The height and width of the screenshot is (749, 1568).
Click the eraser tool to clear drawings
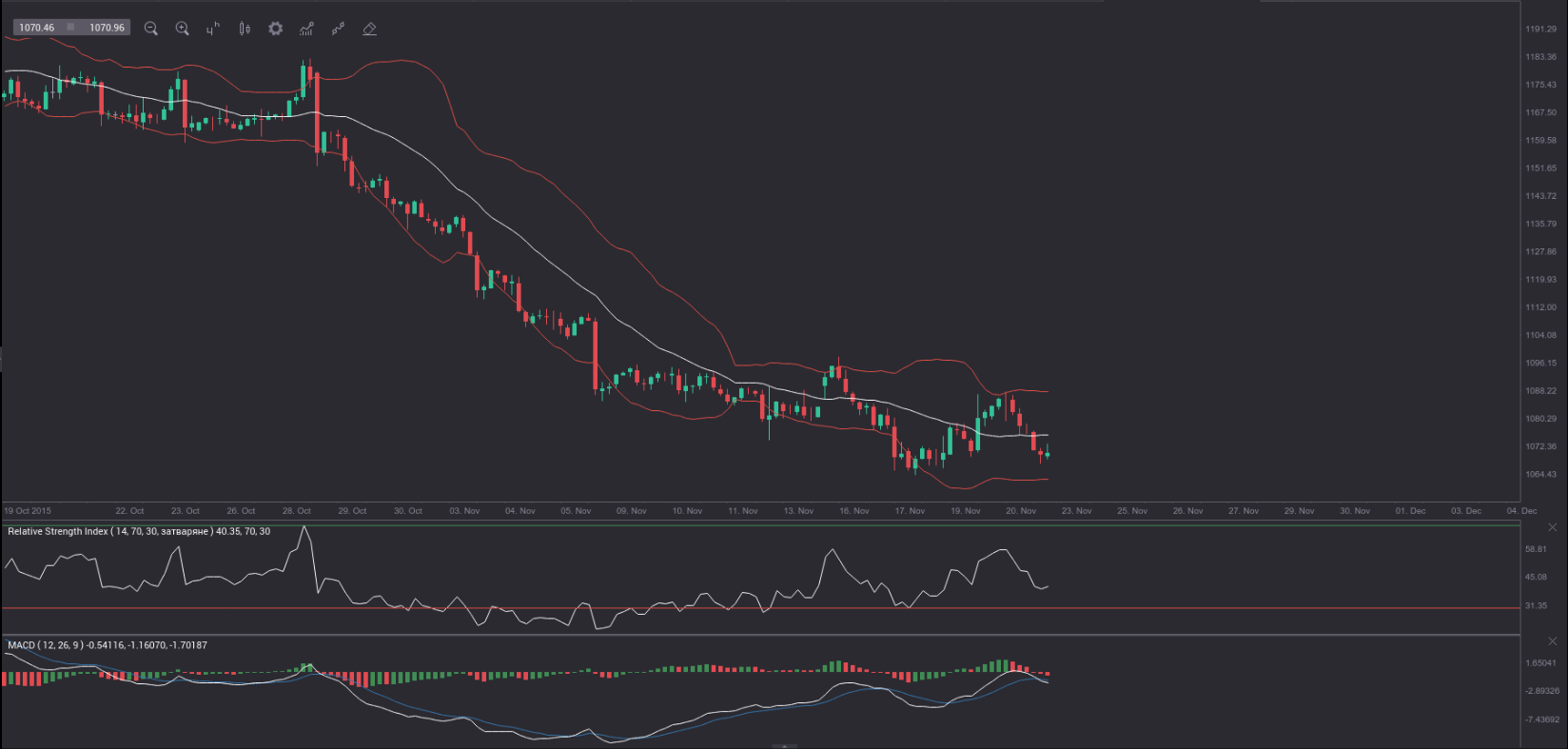pyautogui.click(x=370, y=29)
